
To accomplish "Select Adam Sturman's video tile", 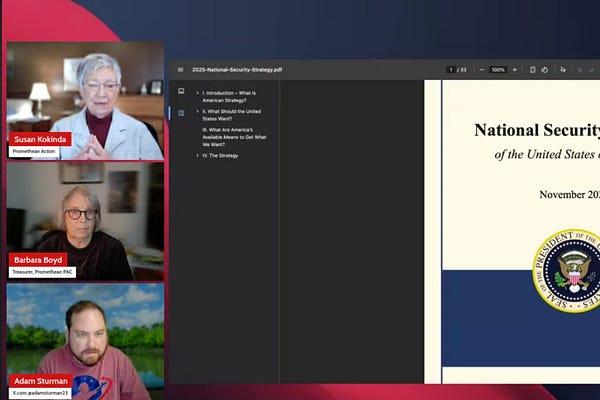I will tap(85, 341).
